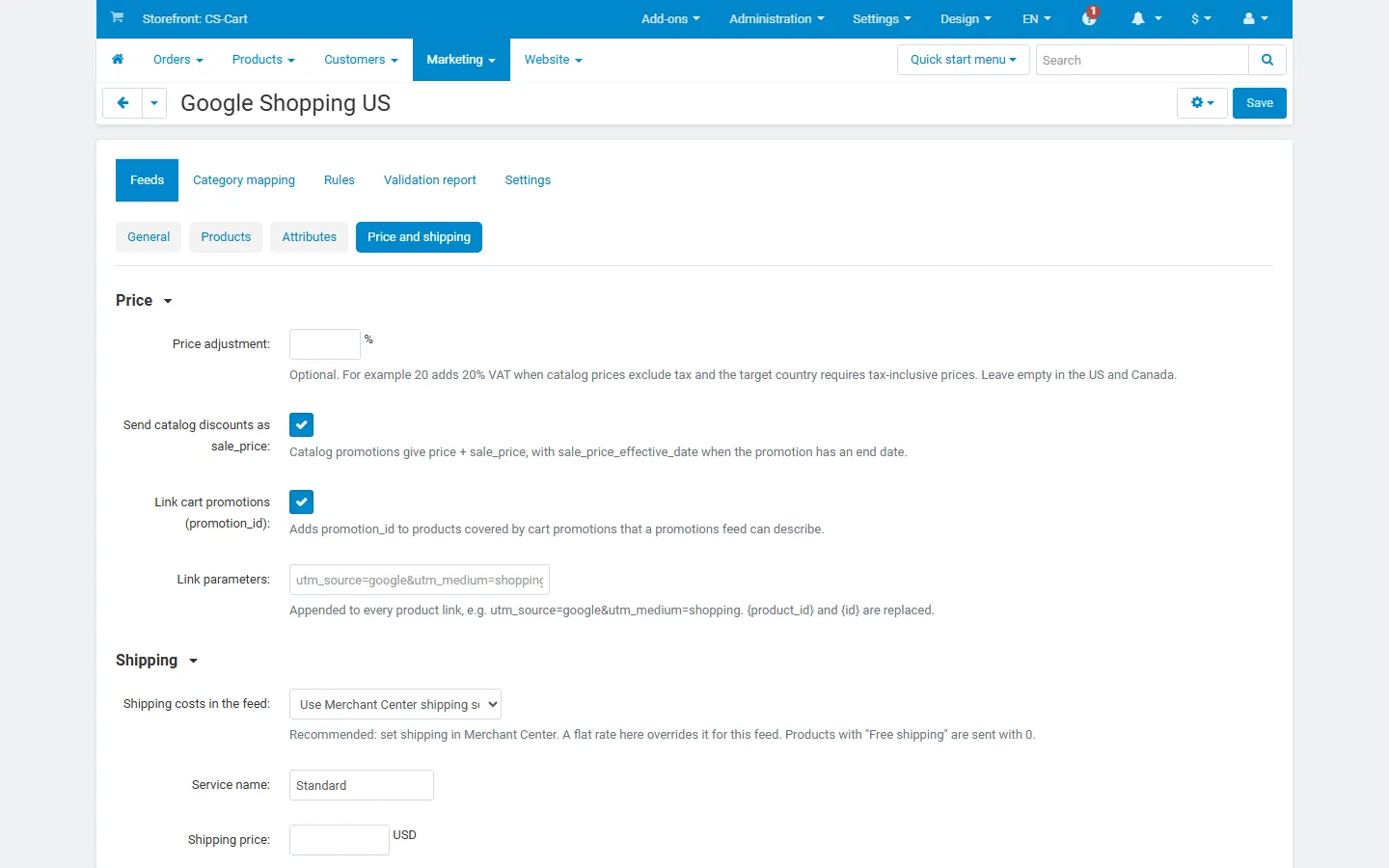
Task: Show the Attributes sub-tab
Action: coord(310,237)
